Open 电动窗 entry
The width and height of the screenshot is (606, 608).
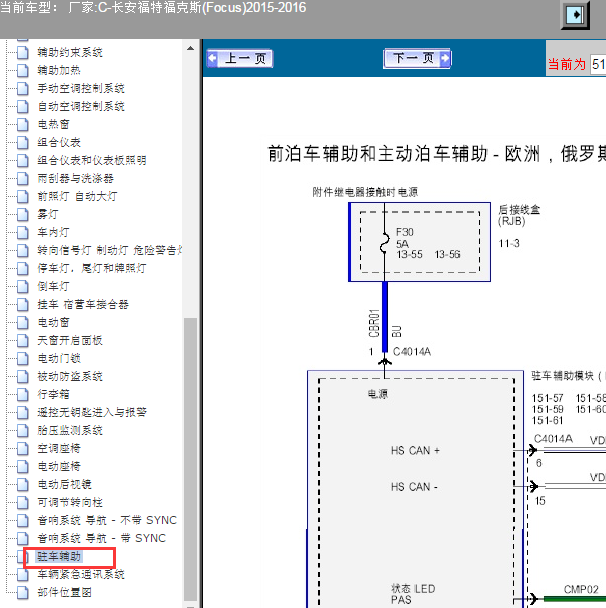coord(54,323)
